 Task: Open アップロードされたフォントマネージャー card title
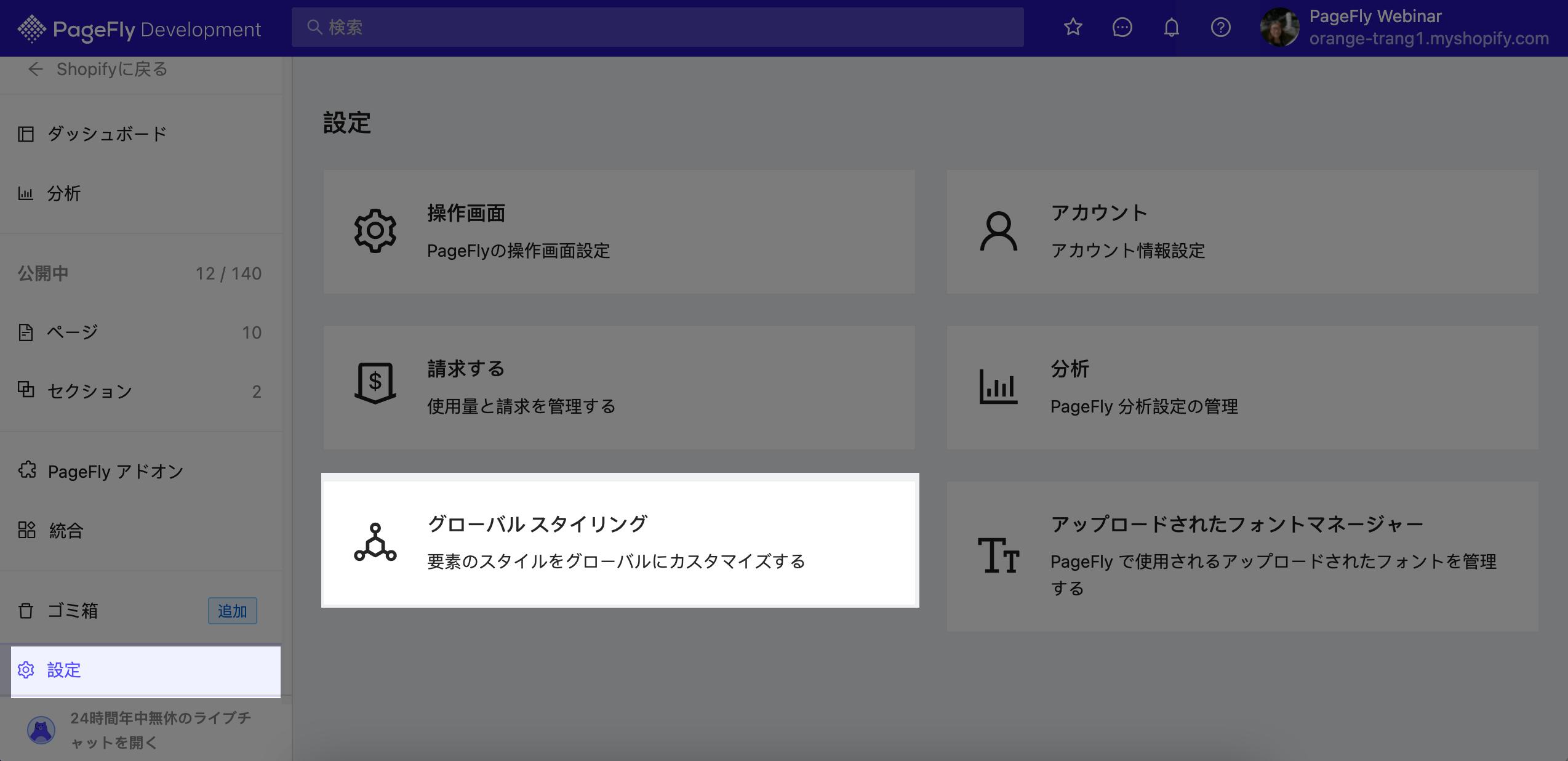(x=1237, y=524)
